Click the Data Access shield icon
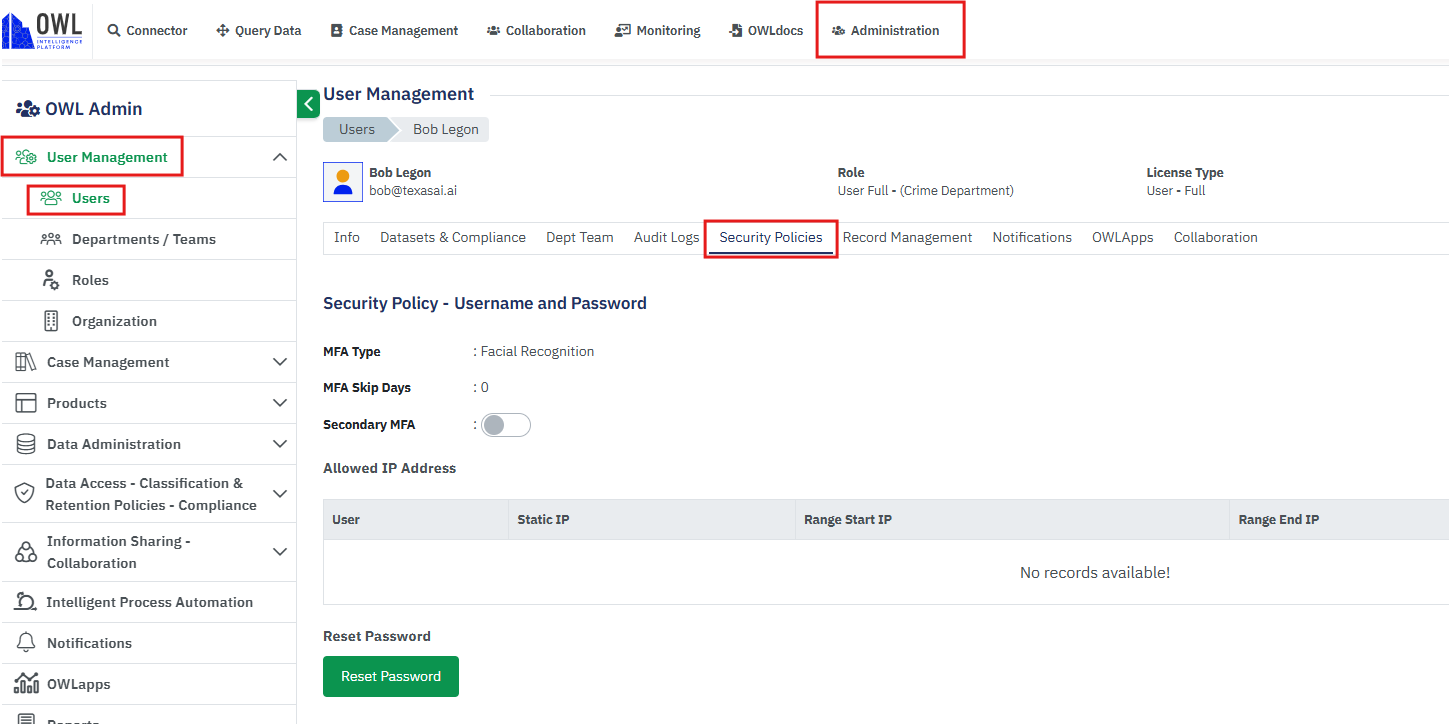Viewport: 1449px width, 724px height. pos(25,493)
